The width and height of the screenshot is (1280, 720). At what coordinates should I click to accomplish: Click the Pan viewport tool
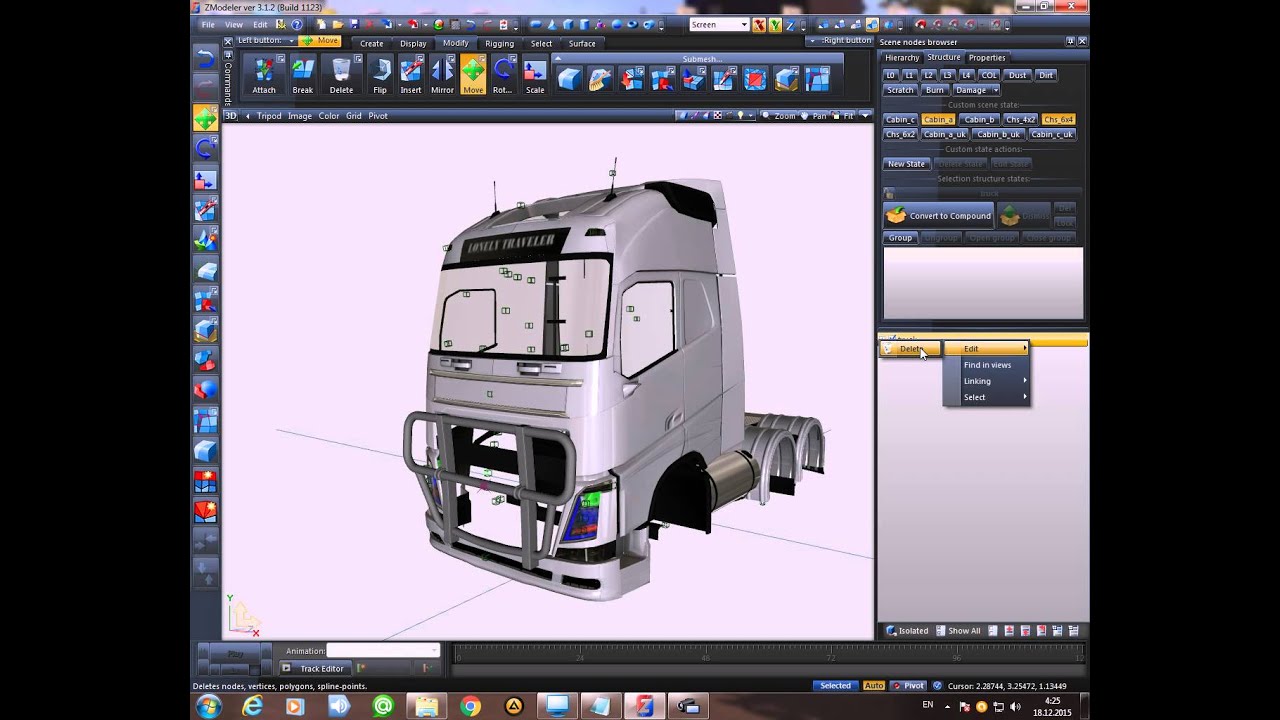coord(814,116)
